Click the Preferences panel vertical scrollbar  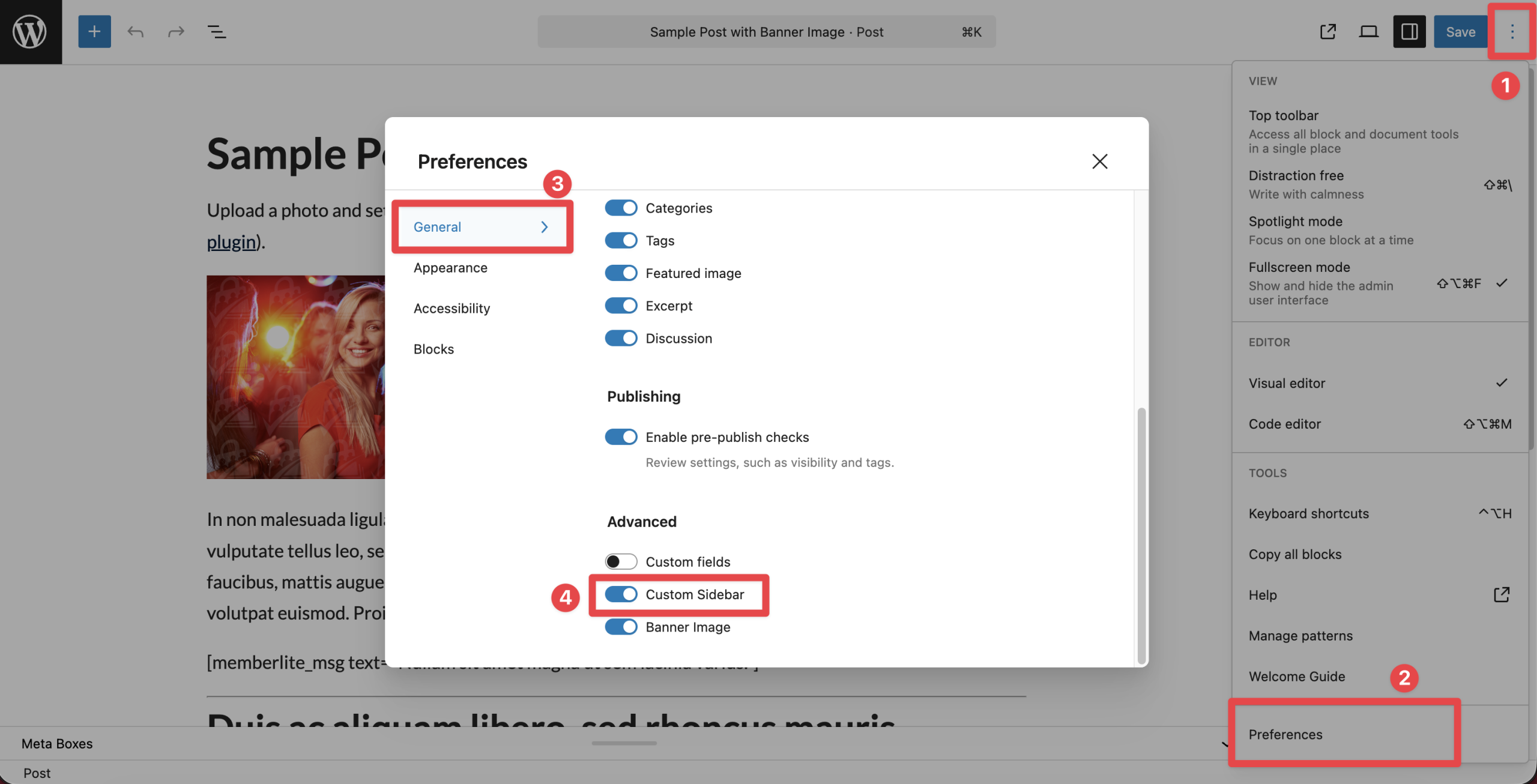tap(1141, 534)
